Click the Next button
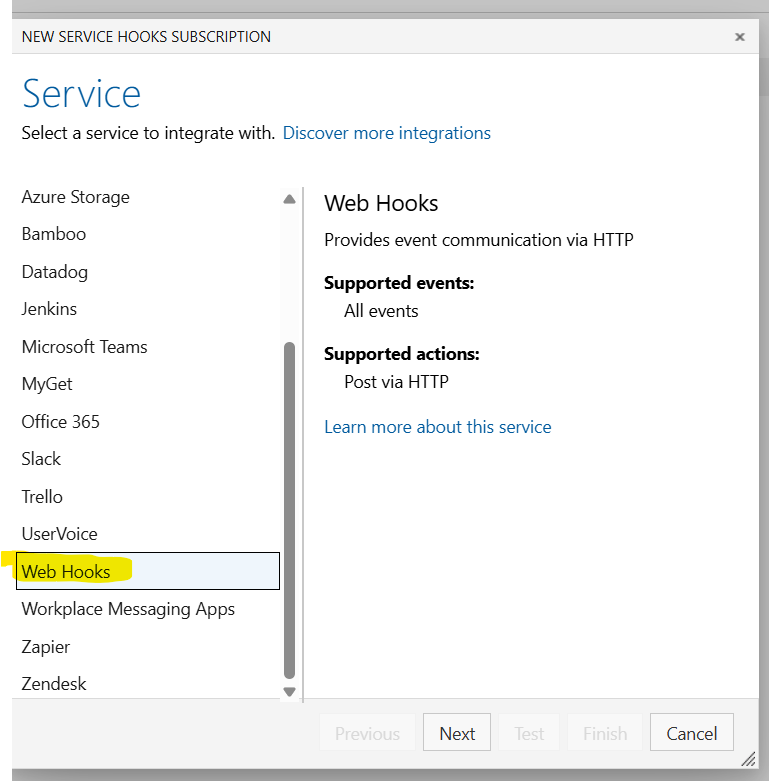 [457, 732]
